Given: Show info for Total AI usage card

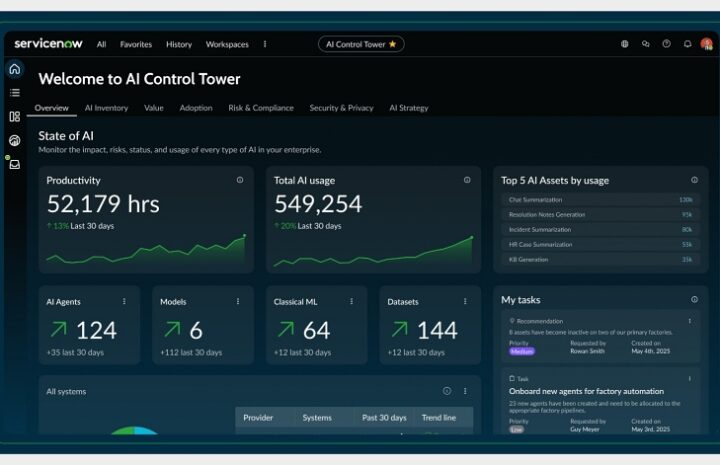Looking at the screenshot, I should (x=467, y=180).
